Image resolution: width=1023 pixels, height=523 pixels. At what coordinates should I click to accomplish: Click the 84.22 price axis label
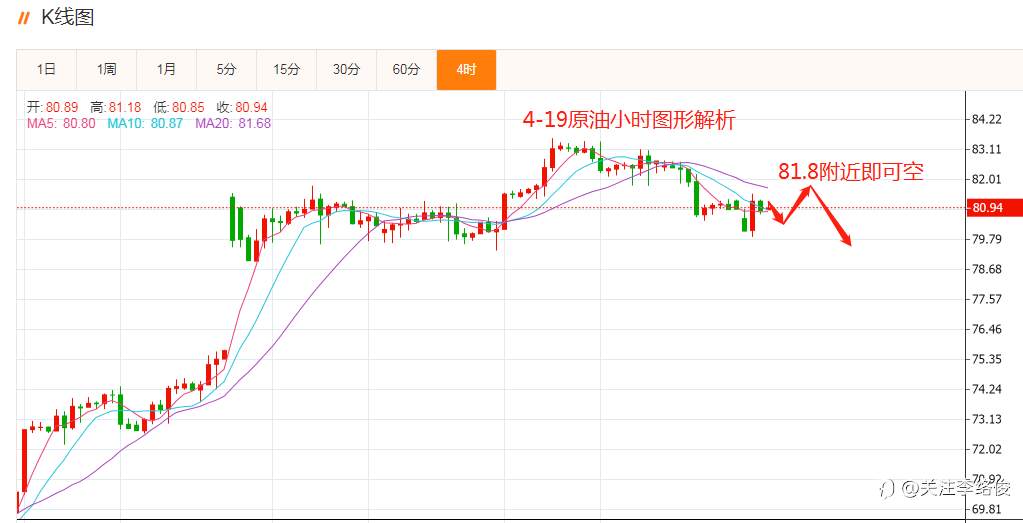(986, 119)
